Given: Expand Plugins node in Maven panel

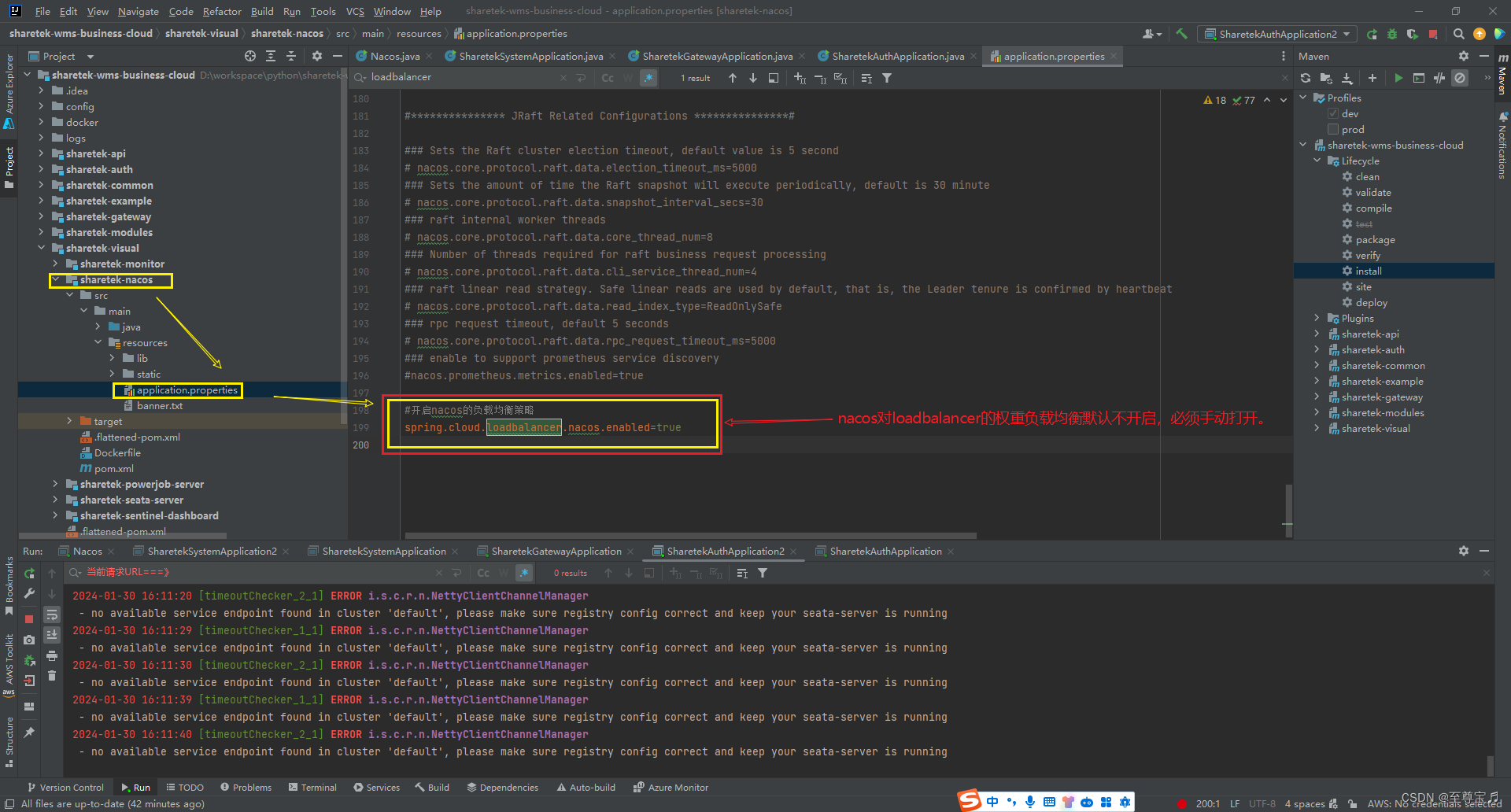Looking at the screenshot, I should (x=1317, y=318).
